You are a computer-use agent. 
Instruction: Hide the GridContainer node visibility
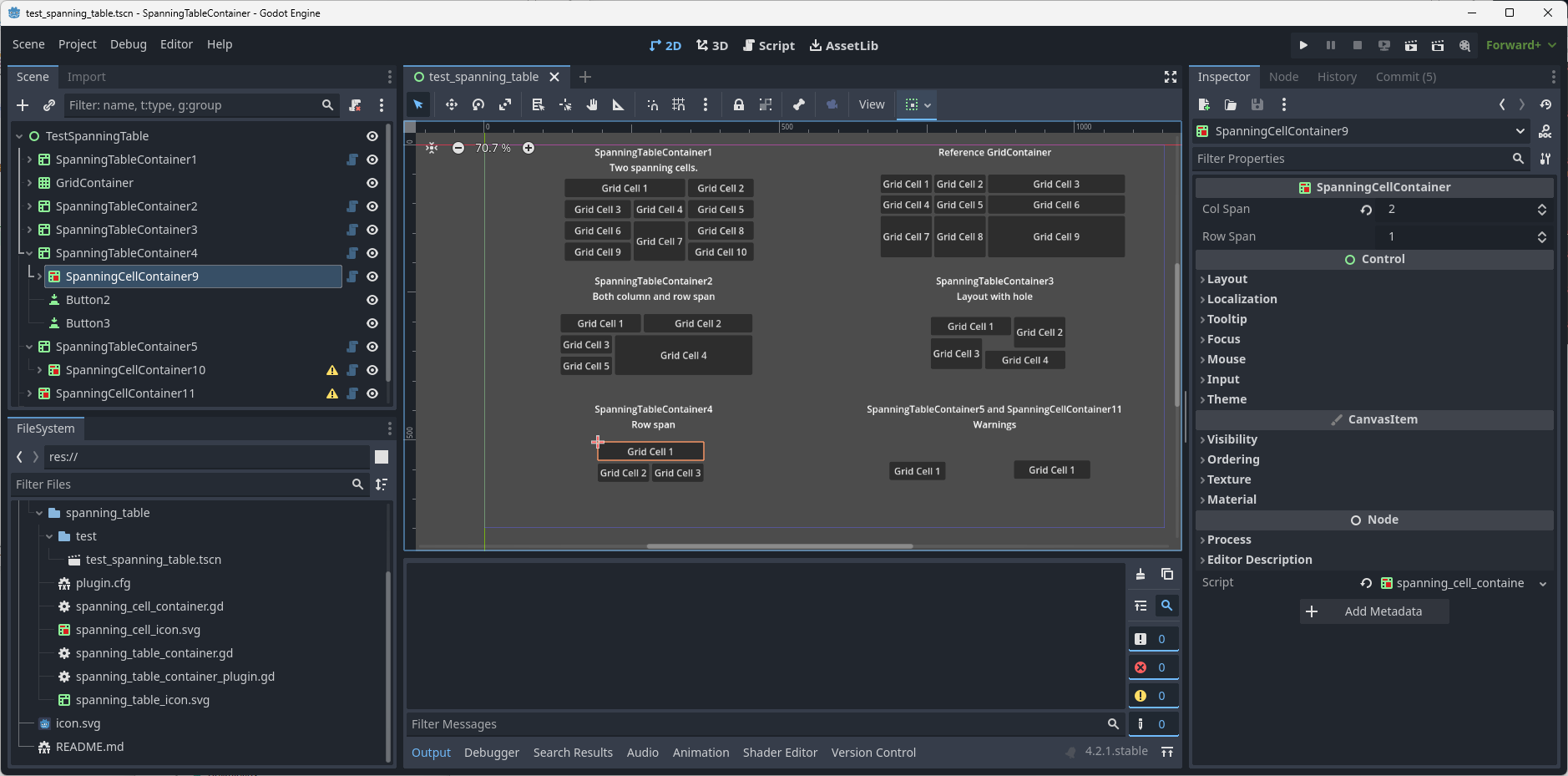pyautogui.click(x=372, y=183)
